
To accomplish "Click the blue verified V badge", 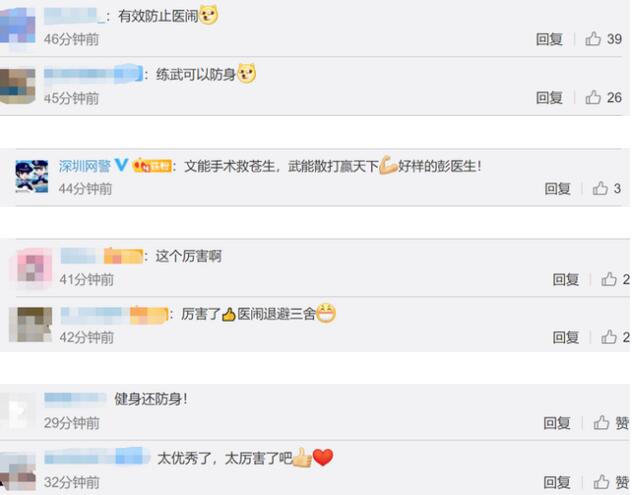I will 121,165.
